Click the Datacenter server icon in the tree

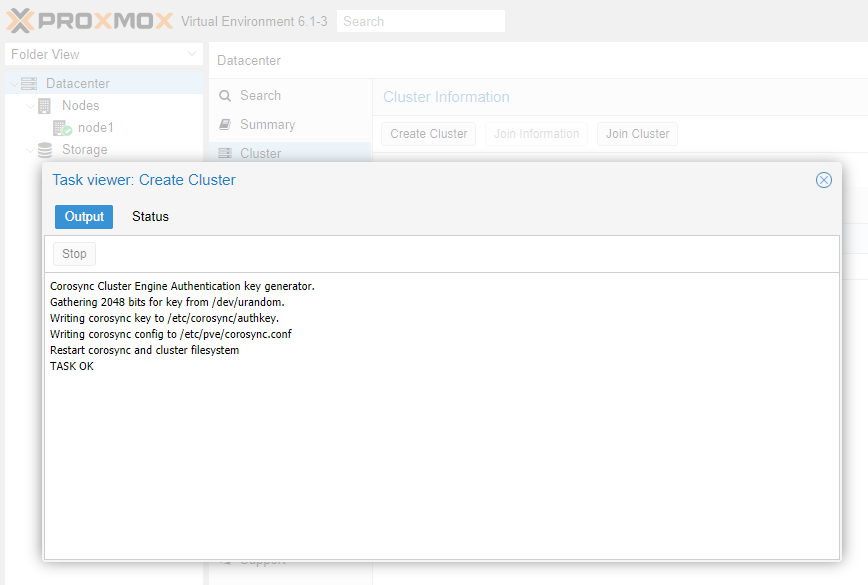[x=29, y=84]
